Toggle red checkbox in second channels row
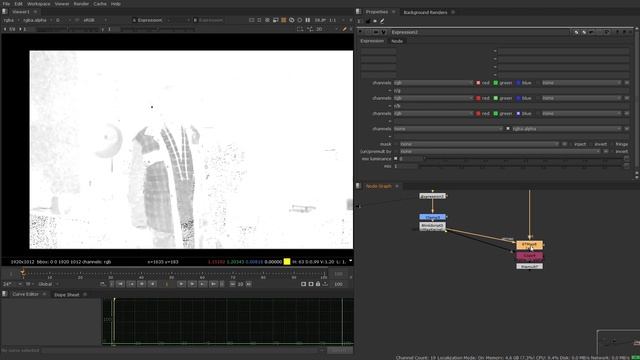This screenshot has width=640, height=360. (478, 98)
